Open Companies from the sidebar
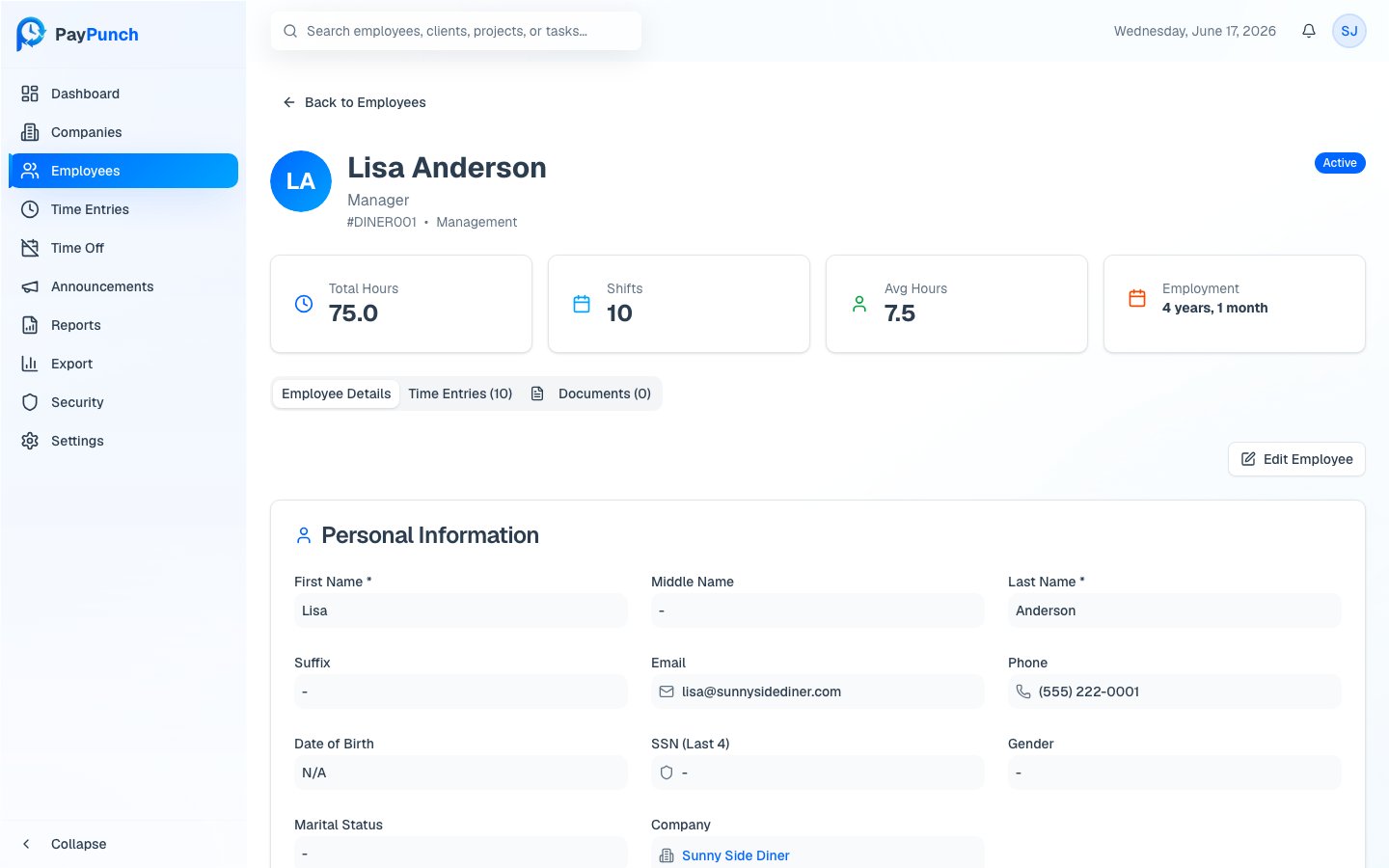 pos(123,132)
